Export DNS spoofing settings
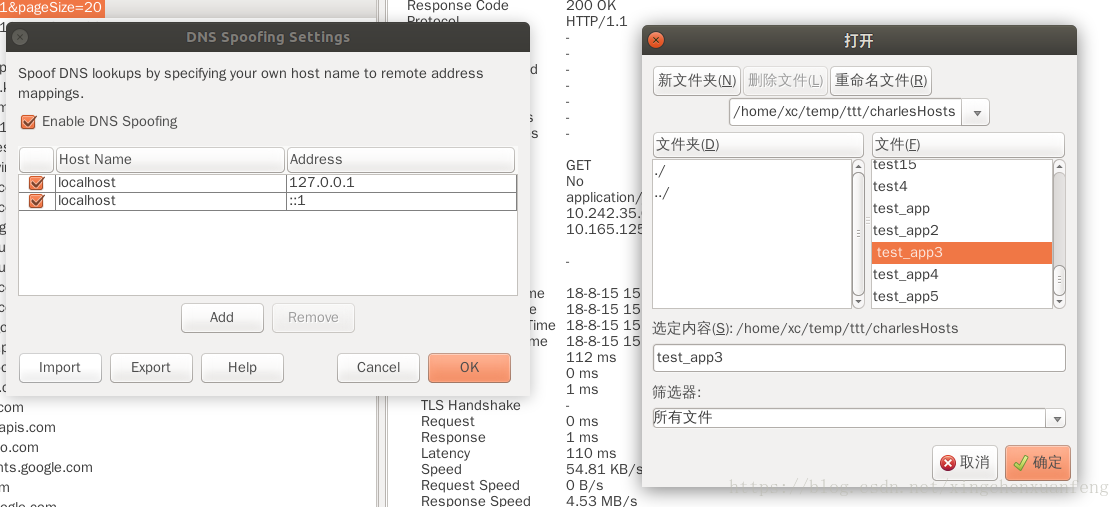The image size is (1120, 507). [151, 368]
